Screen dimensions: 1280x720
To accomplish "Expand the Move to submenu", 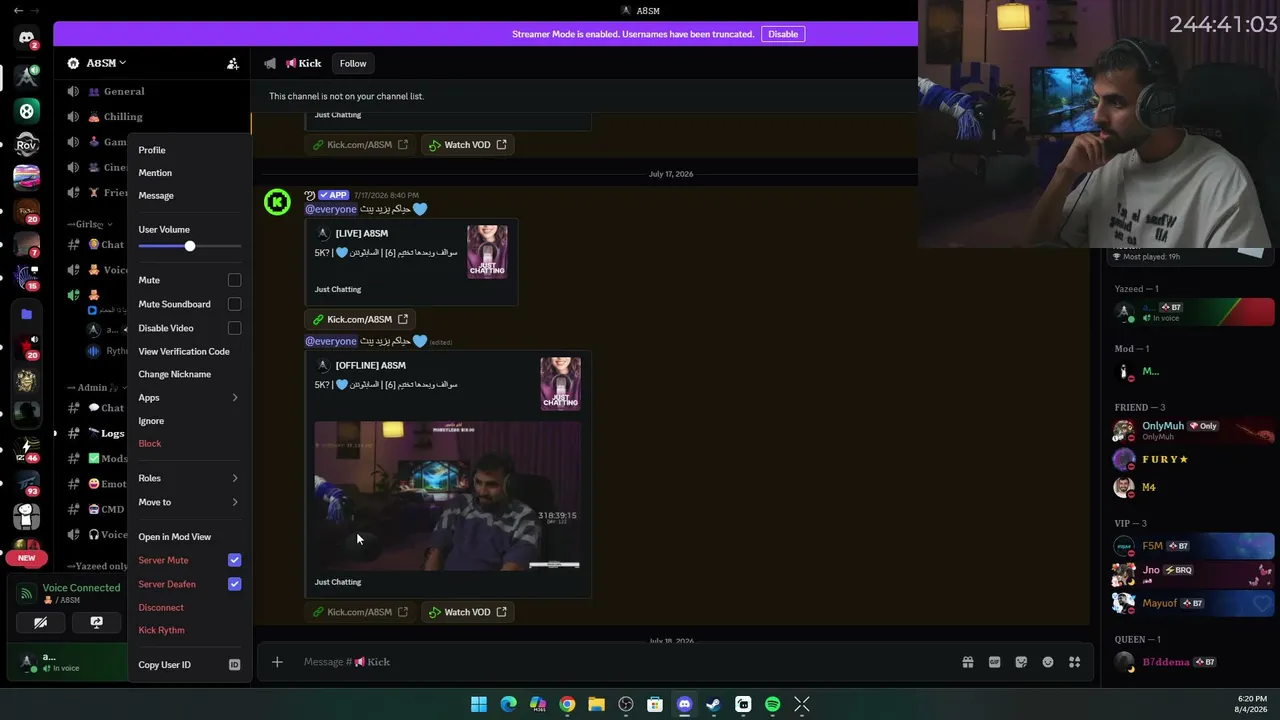I will pos(189,502).
